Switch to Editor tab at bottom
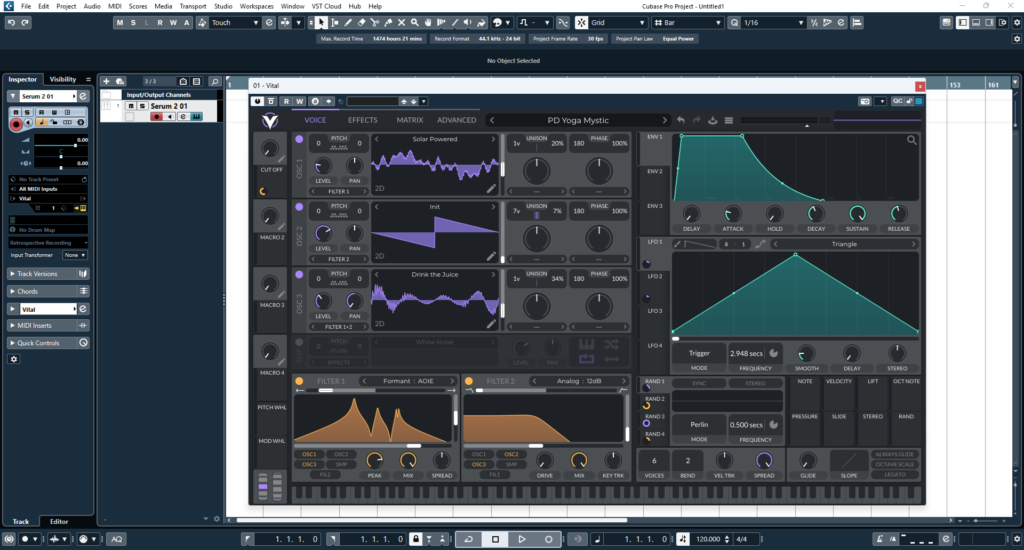 click(59, 521)
